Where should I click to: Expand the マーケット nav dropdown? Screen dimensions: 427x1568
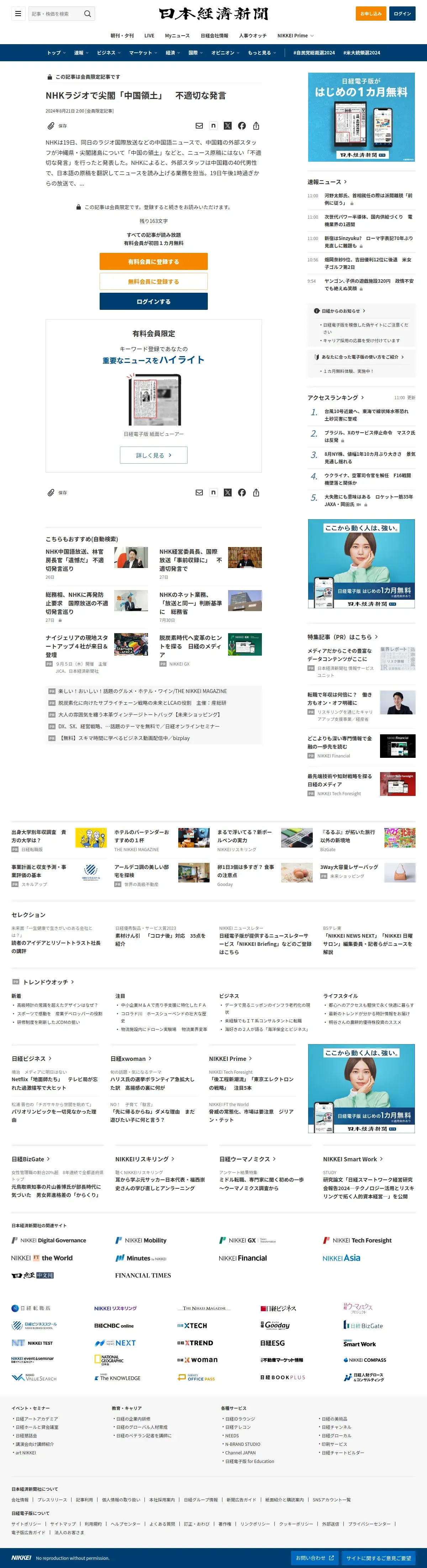[143, 53]
